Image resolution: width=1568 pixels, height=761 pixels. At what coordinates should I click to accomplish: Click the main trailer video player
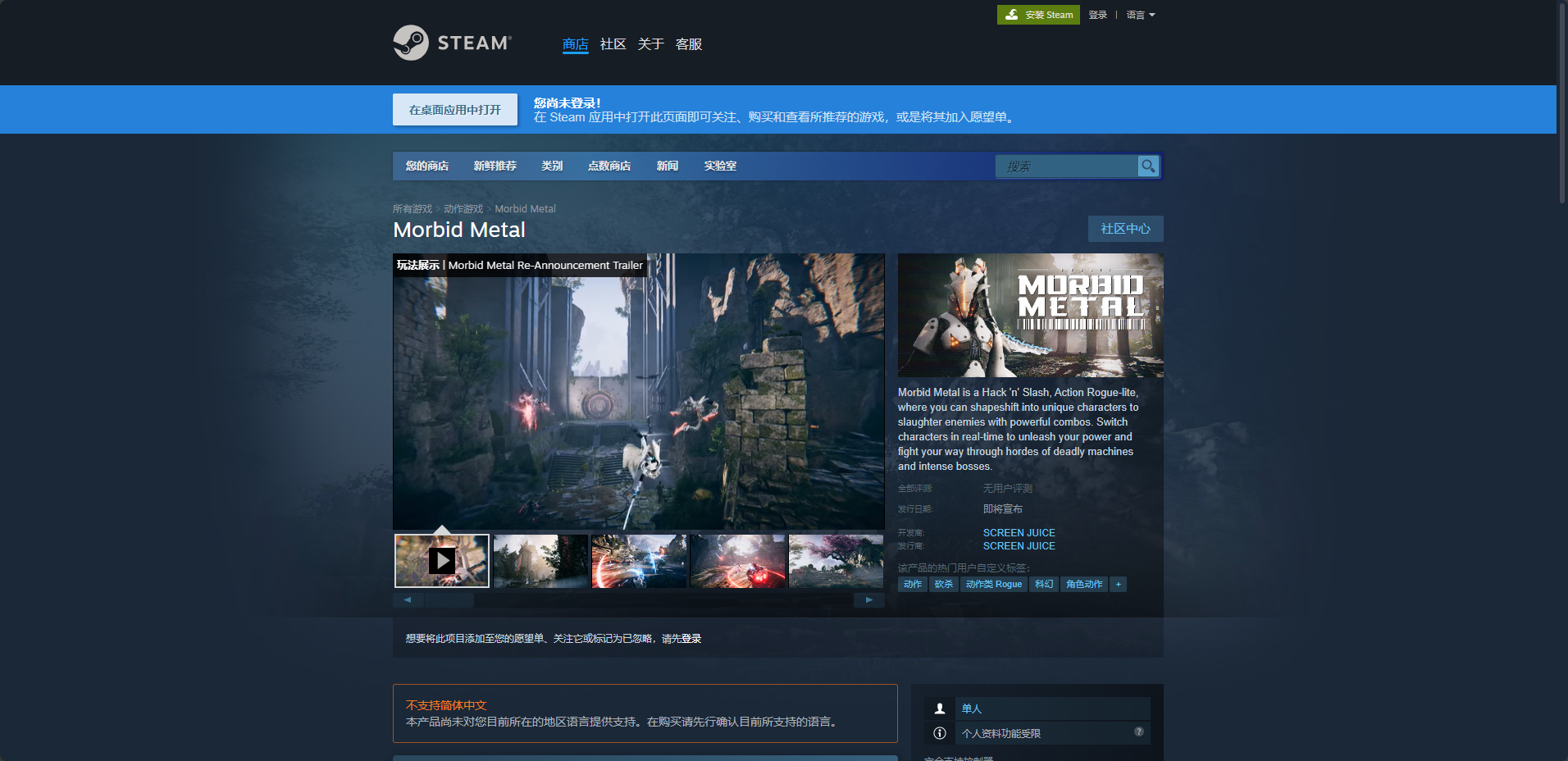point(639,391)
